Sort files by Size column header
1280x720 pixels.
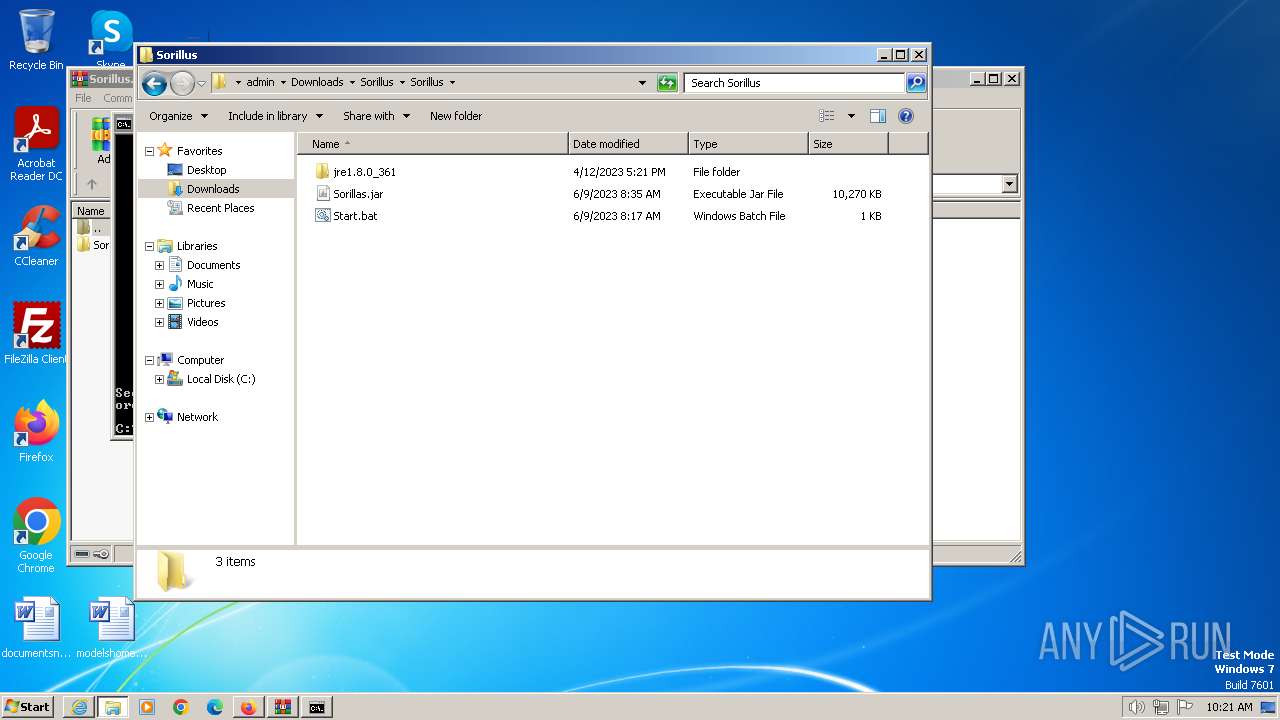coord(848,144)
